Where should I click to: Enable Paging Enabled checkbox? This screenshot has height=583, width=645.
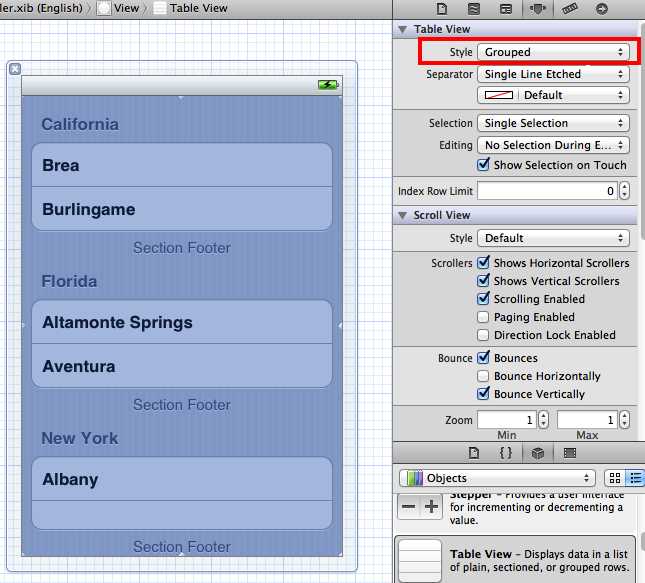(483, 317)
